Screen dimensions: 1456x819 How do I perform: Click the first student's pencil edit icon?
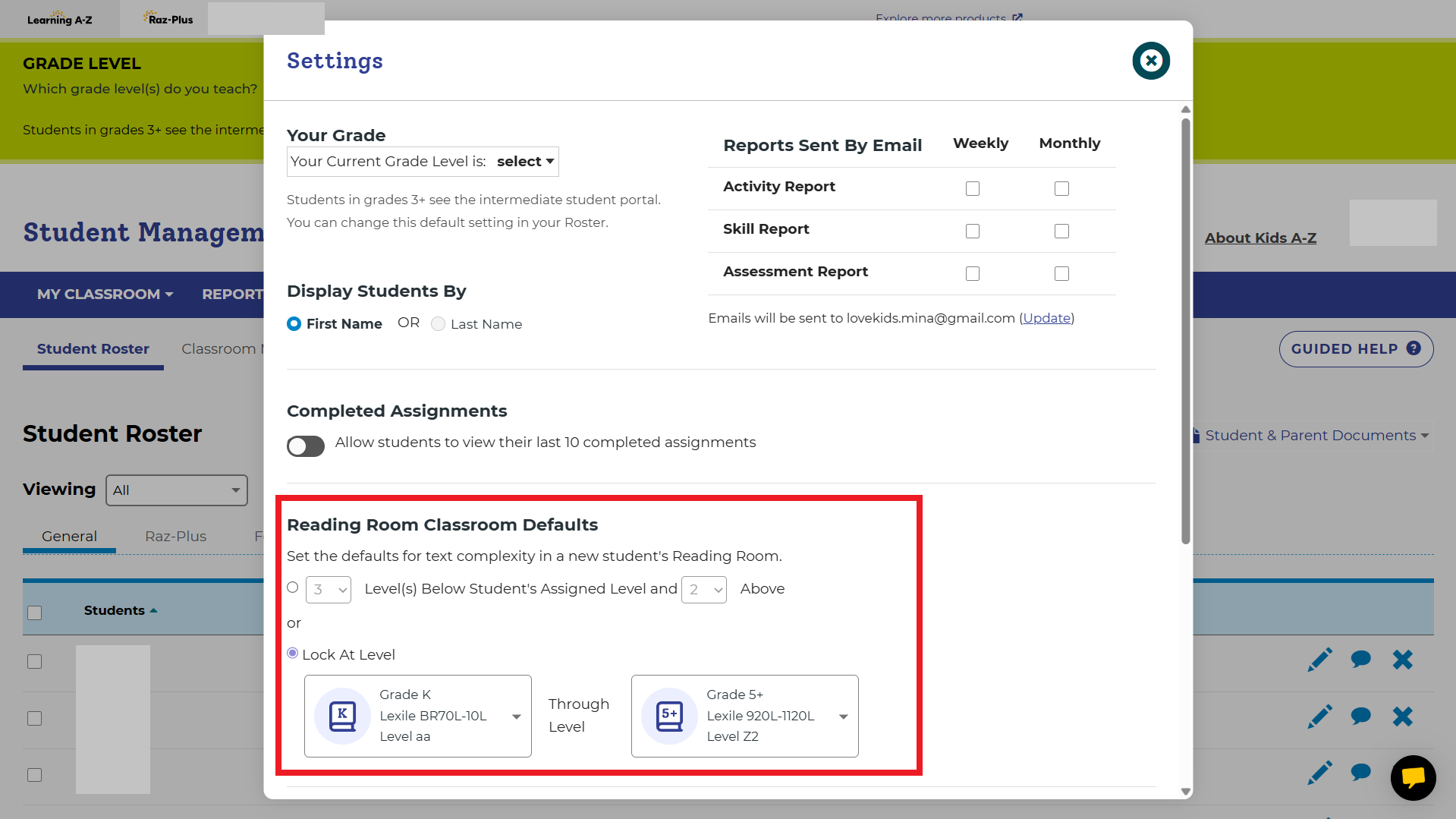[x=1319, y=660]
